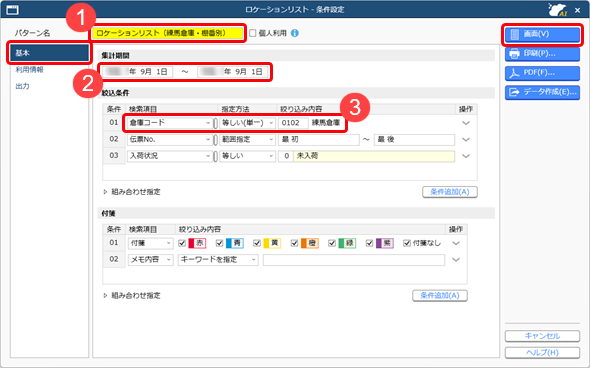Click the start date field of 集計期間

pos(137,72)
